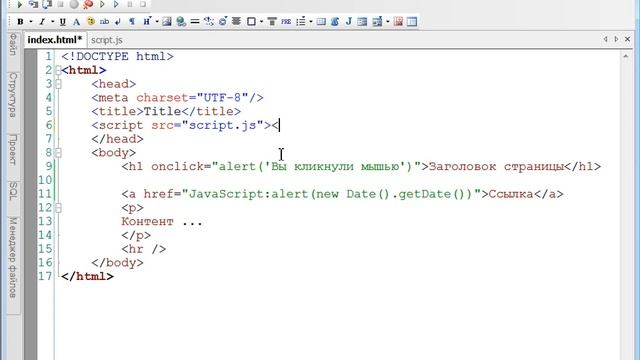Click the Font letter A icon

coord(76,22)
